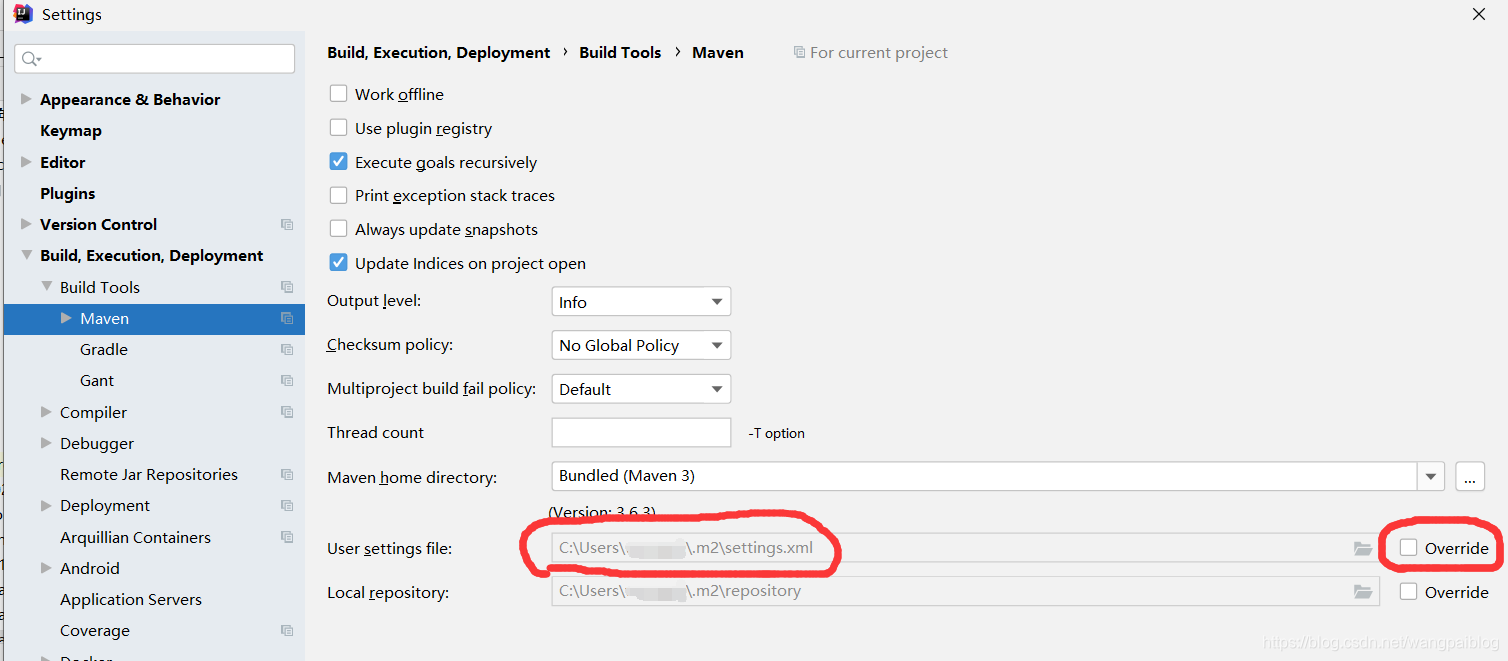
Task: Collapse Build, Execution, Deployment section
Action: point(26,256)
